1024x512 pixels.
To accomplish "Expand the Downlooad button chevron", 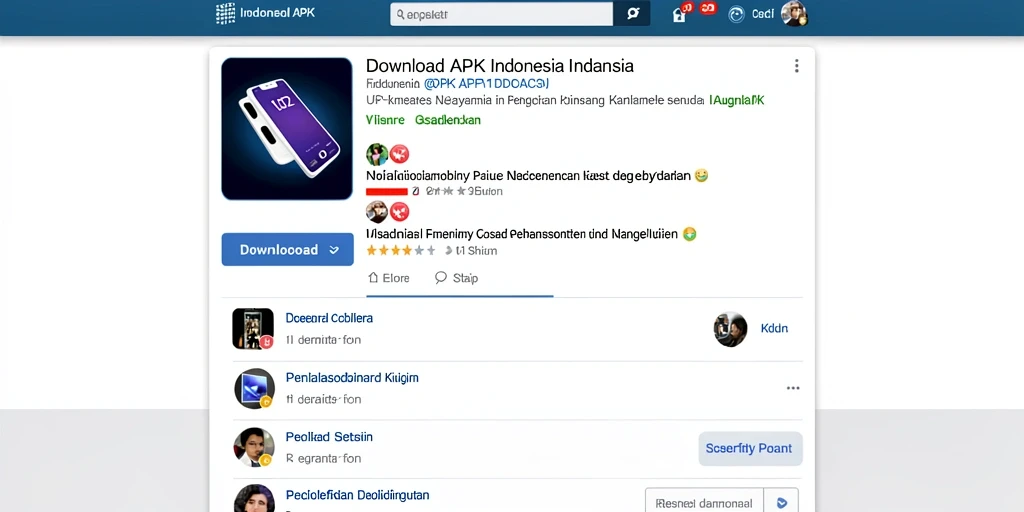I will [334, 250].
